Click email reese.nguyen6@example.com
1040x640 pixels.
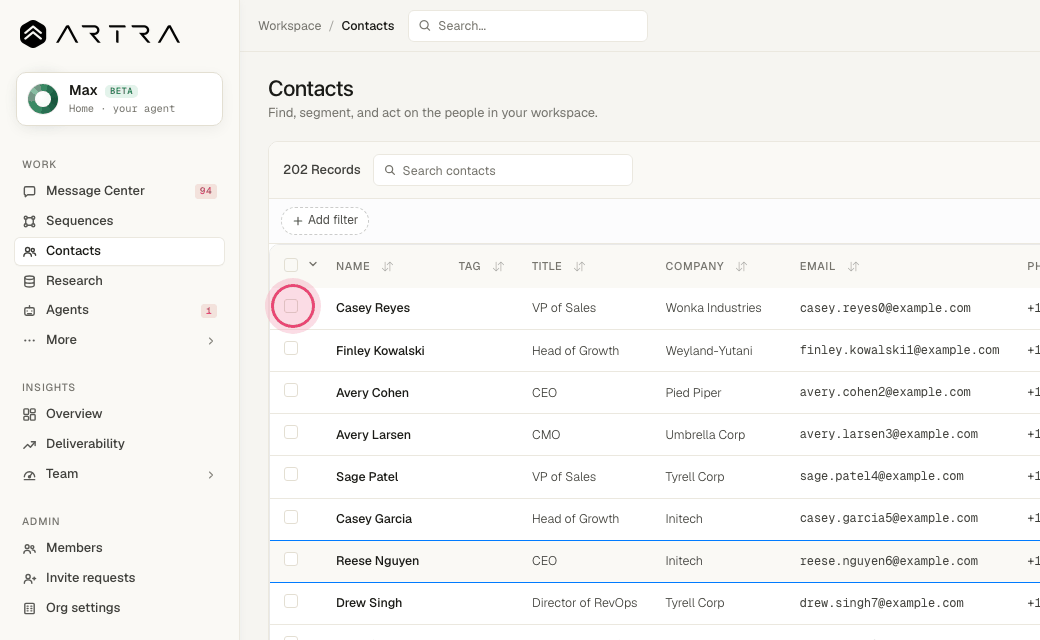click(x=888, y=561)
